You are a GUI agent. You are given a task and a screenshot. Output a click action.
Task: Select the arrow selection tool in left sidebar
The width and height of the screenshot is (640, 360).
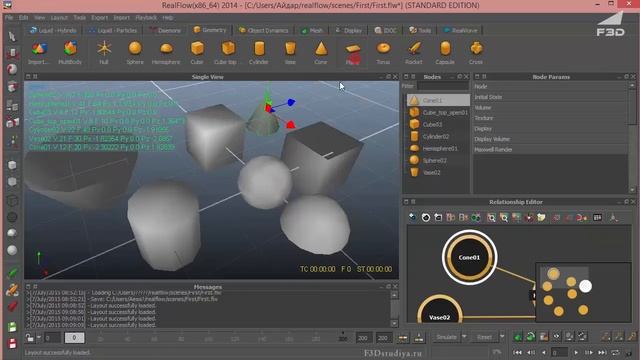coord(12,37)
